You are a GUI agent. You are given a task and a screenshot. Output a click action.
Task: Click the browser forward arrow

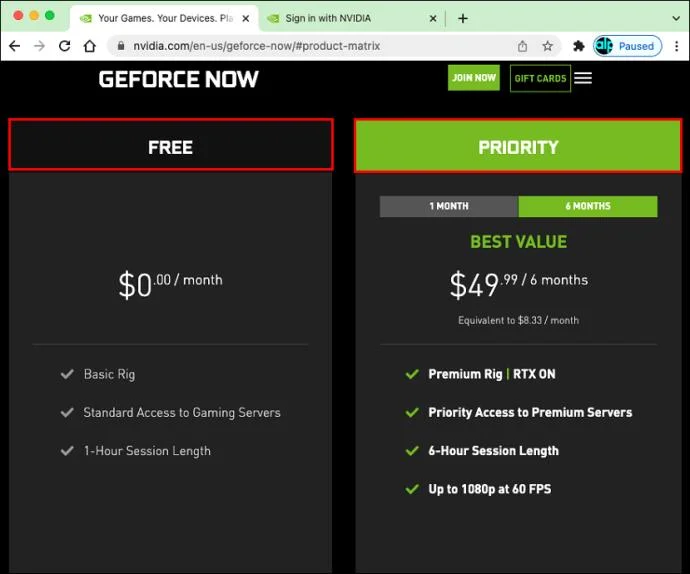40,46
